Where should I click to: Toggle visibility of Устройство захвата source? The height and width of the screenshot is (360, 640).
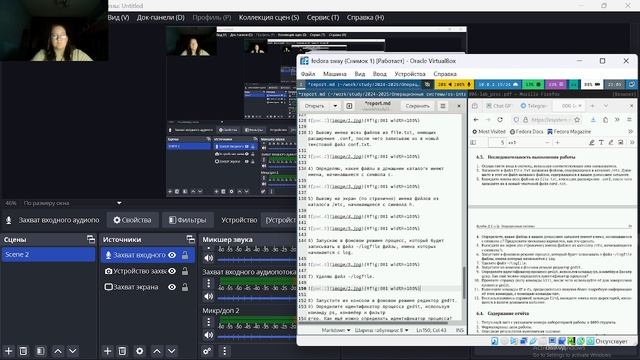point(172,271)
